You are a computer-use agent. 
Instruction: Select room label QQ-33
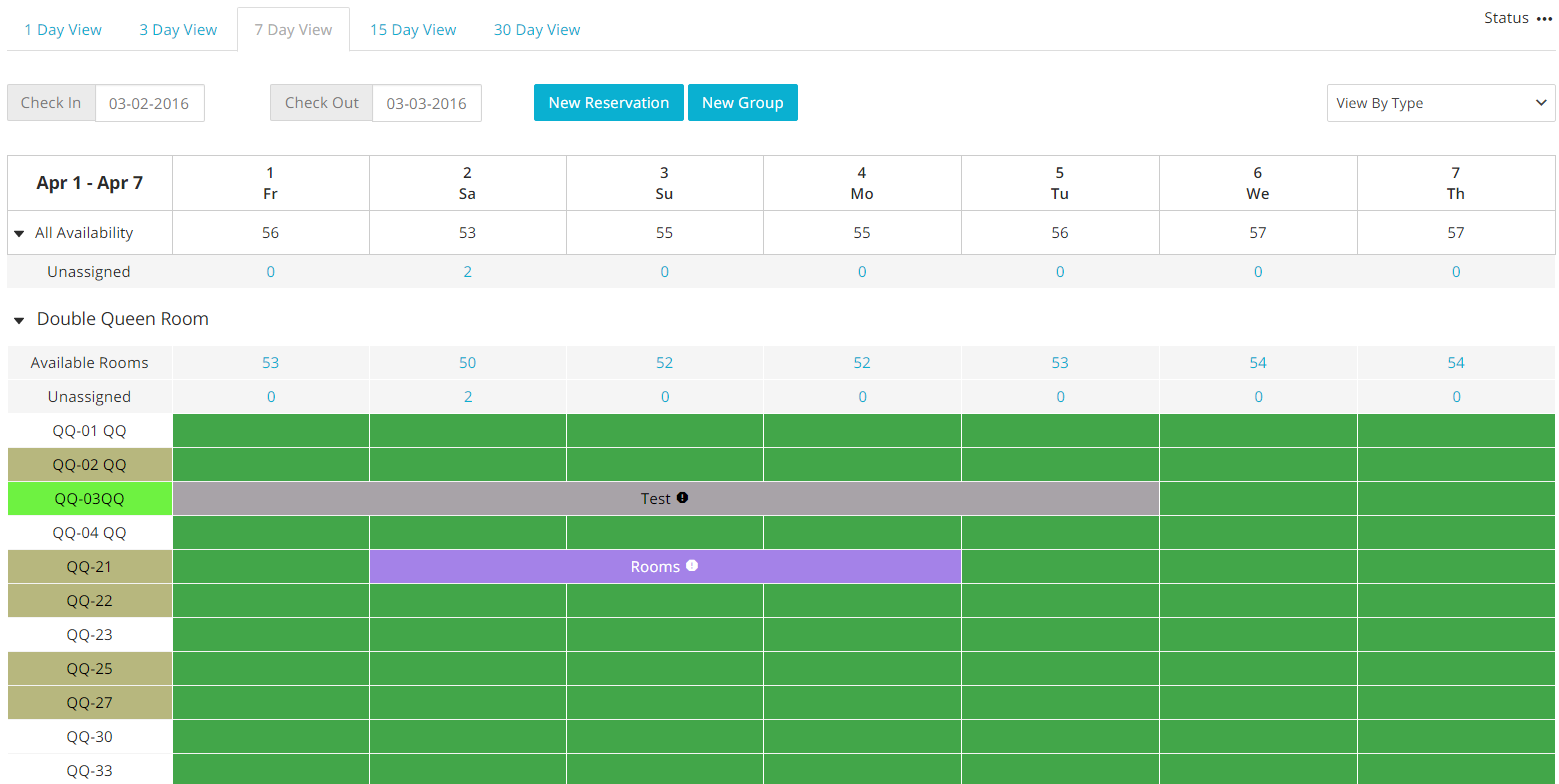pyautogui.click(x=90, y=771)
